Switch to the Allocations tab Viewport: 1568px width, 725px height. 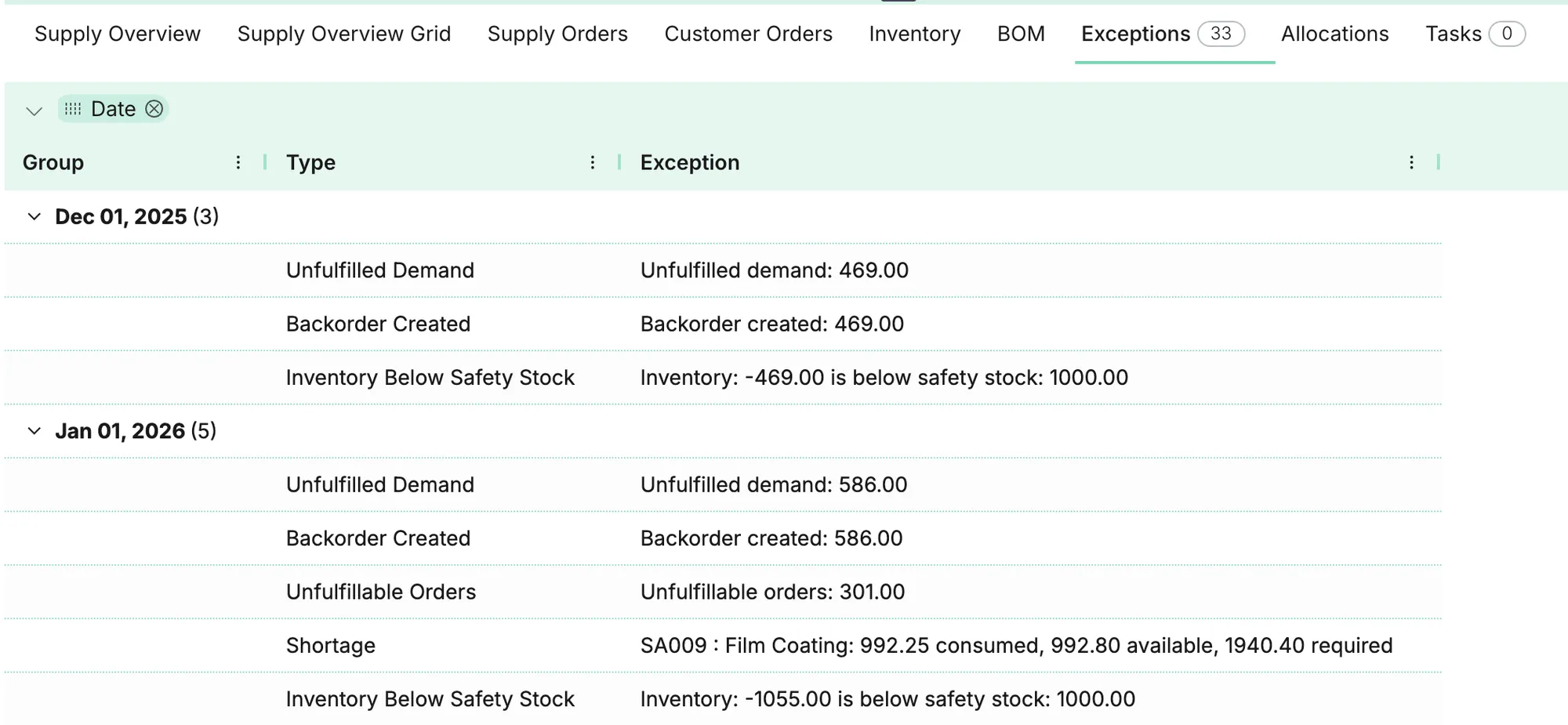coord(1334,34)
